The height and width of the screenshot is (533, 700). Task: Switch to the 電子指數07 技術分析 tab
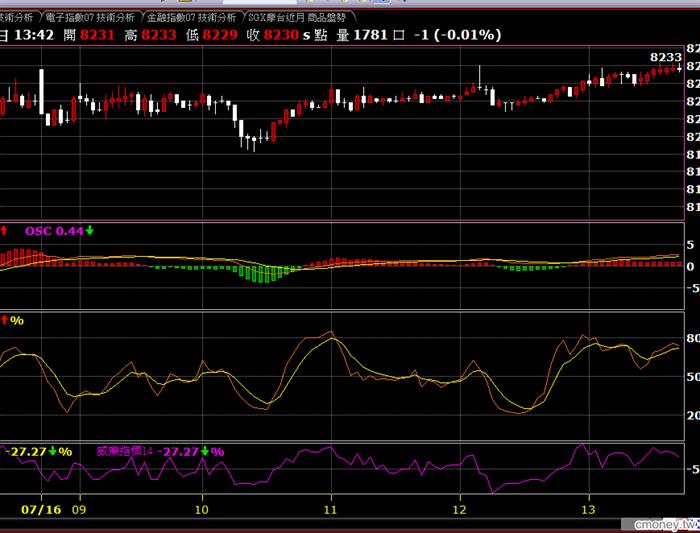90,17
